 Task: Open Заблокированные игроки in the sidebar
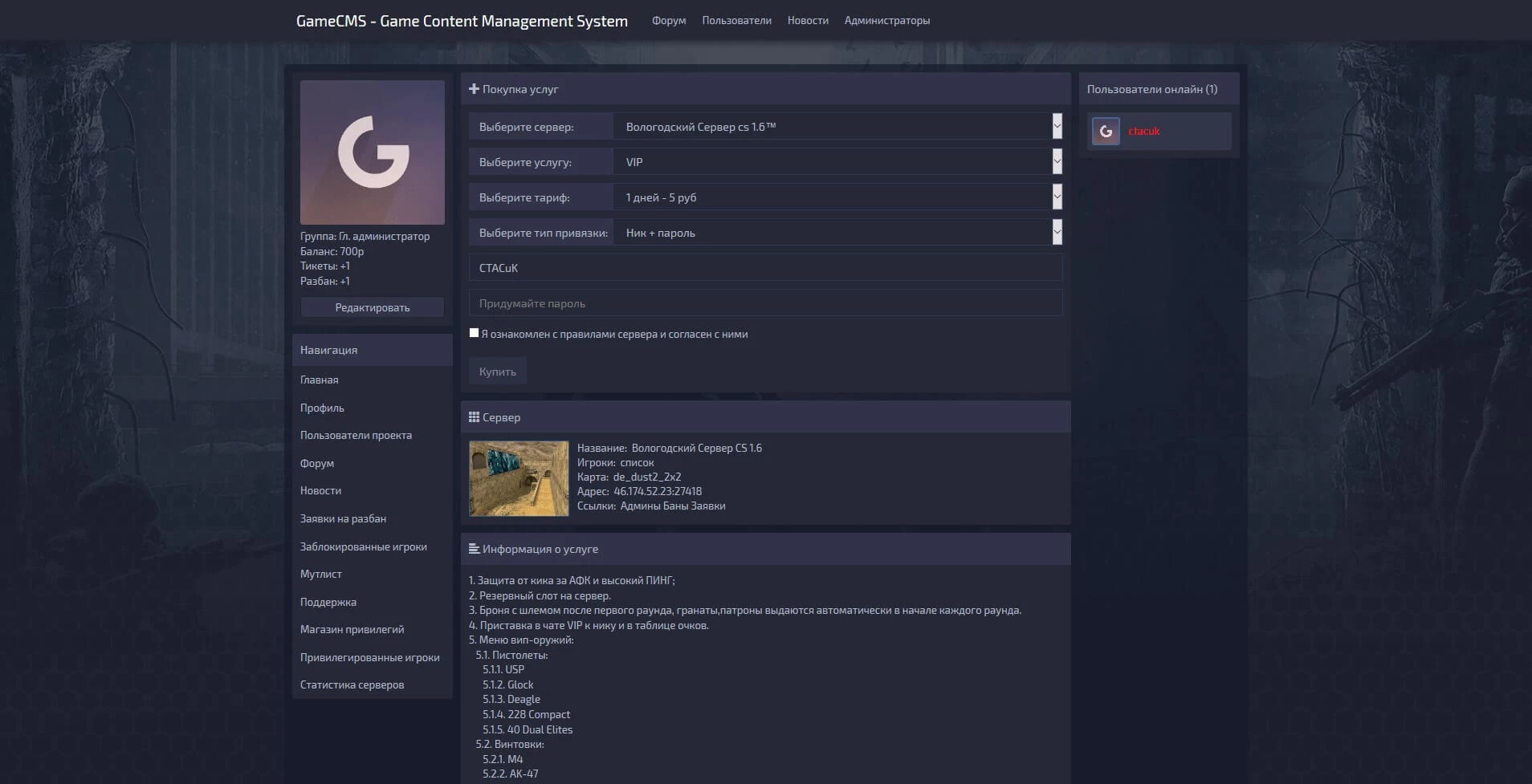[364, 547]
